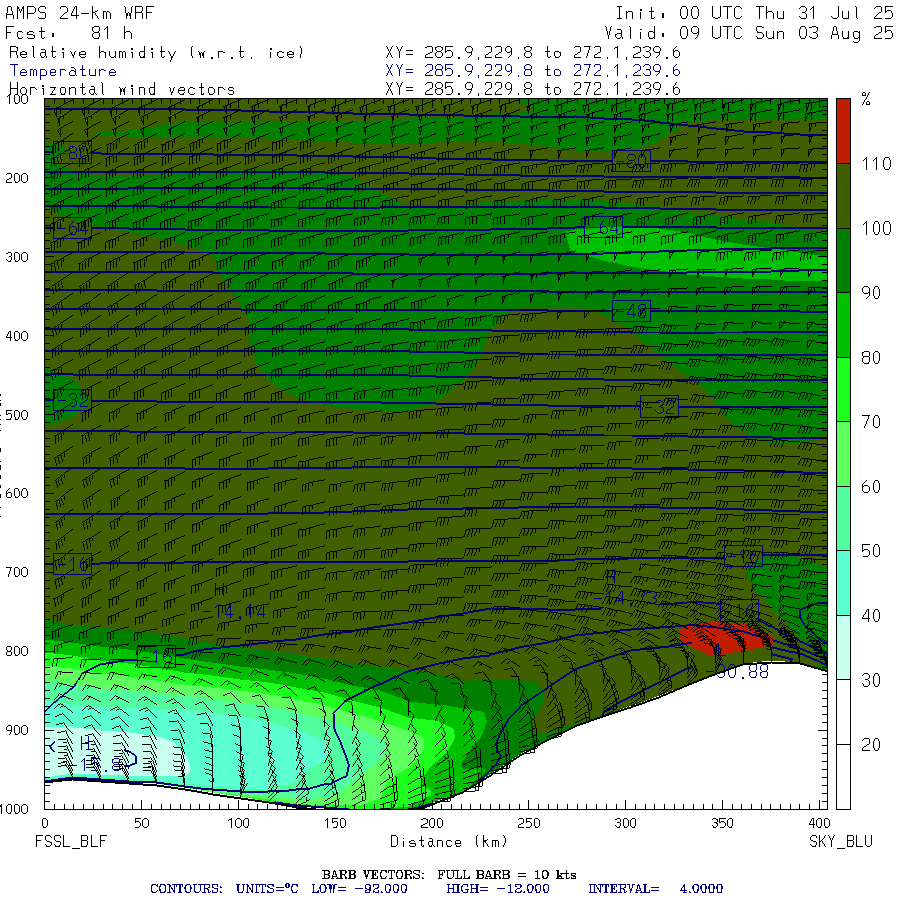Select the '90' colorbar tick label
900x900 pixels.
point(871,293)
